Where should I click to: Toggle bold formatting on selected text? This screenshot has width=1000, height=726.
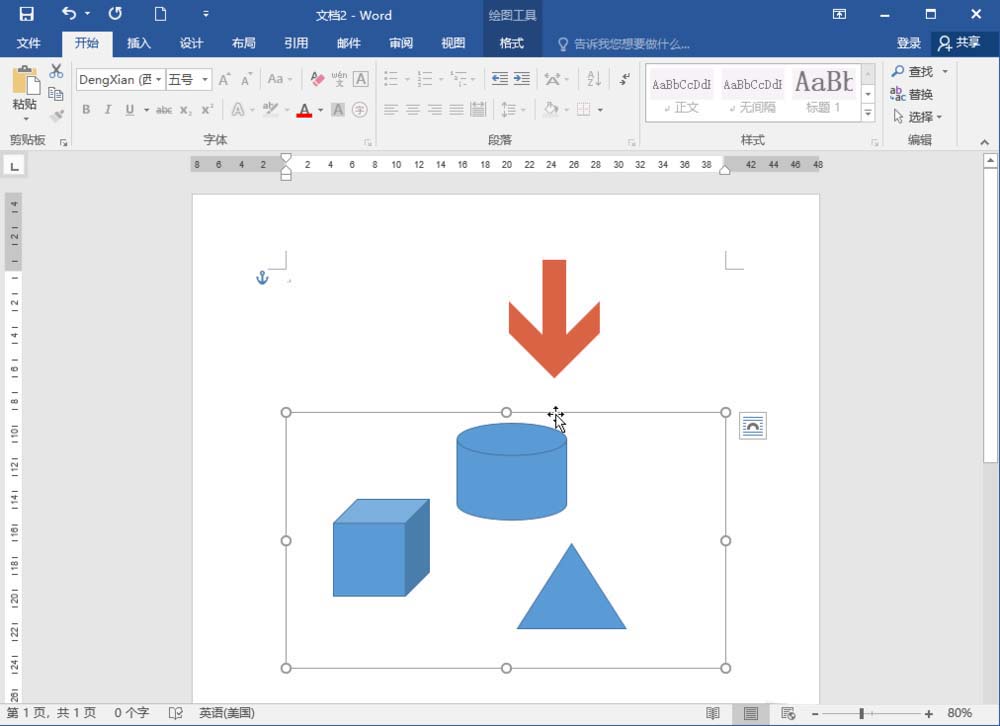86,108
